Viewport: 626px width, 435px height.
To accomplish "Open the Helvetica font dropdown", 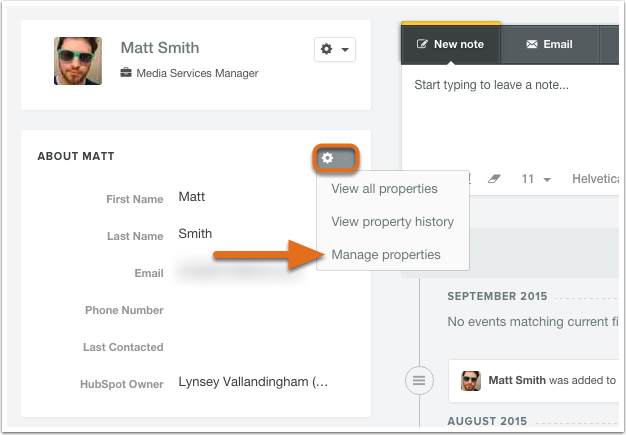I will [x=595, y=179].
